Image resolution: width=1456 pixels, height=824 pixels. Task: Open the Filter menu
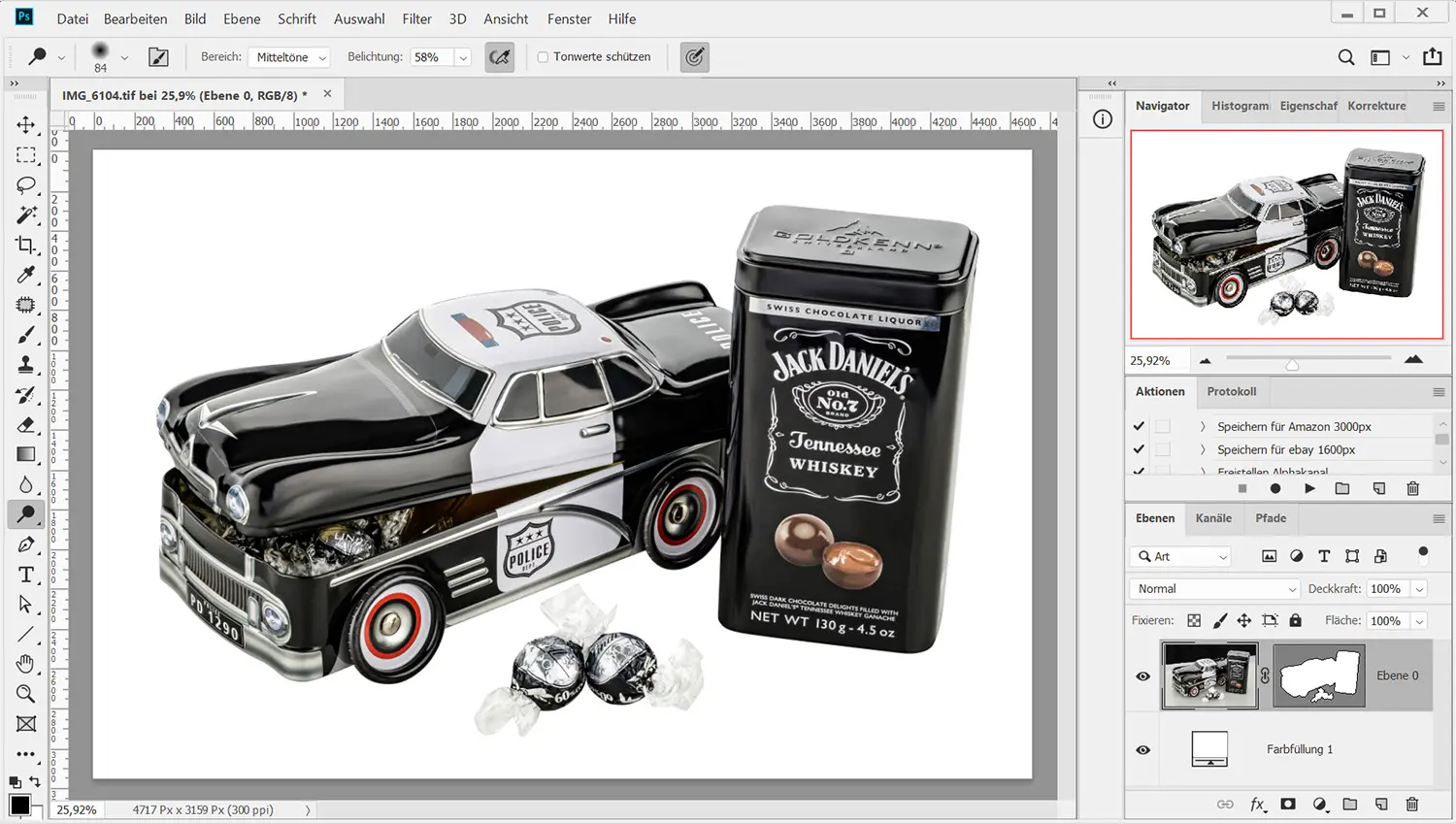pos(416,18)
